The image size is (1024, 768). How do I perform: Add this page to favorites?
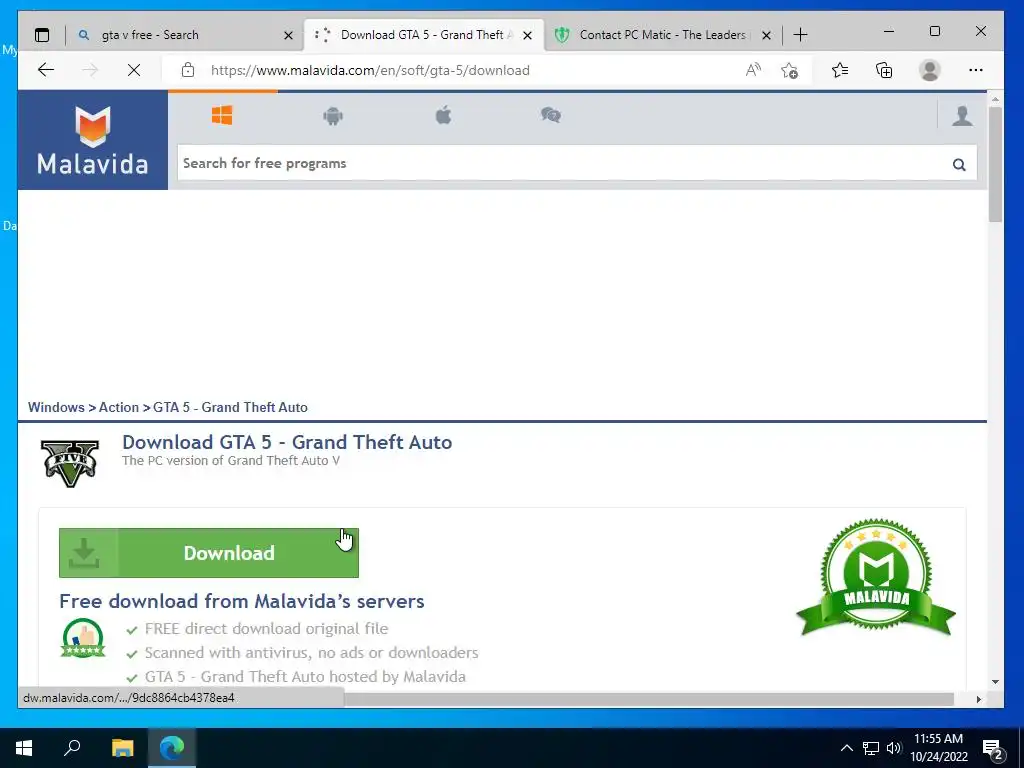790,70
